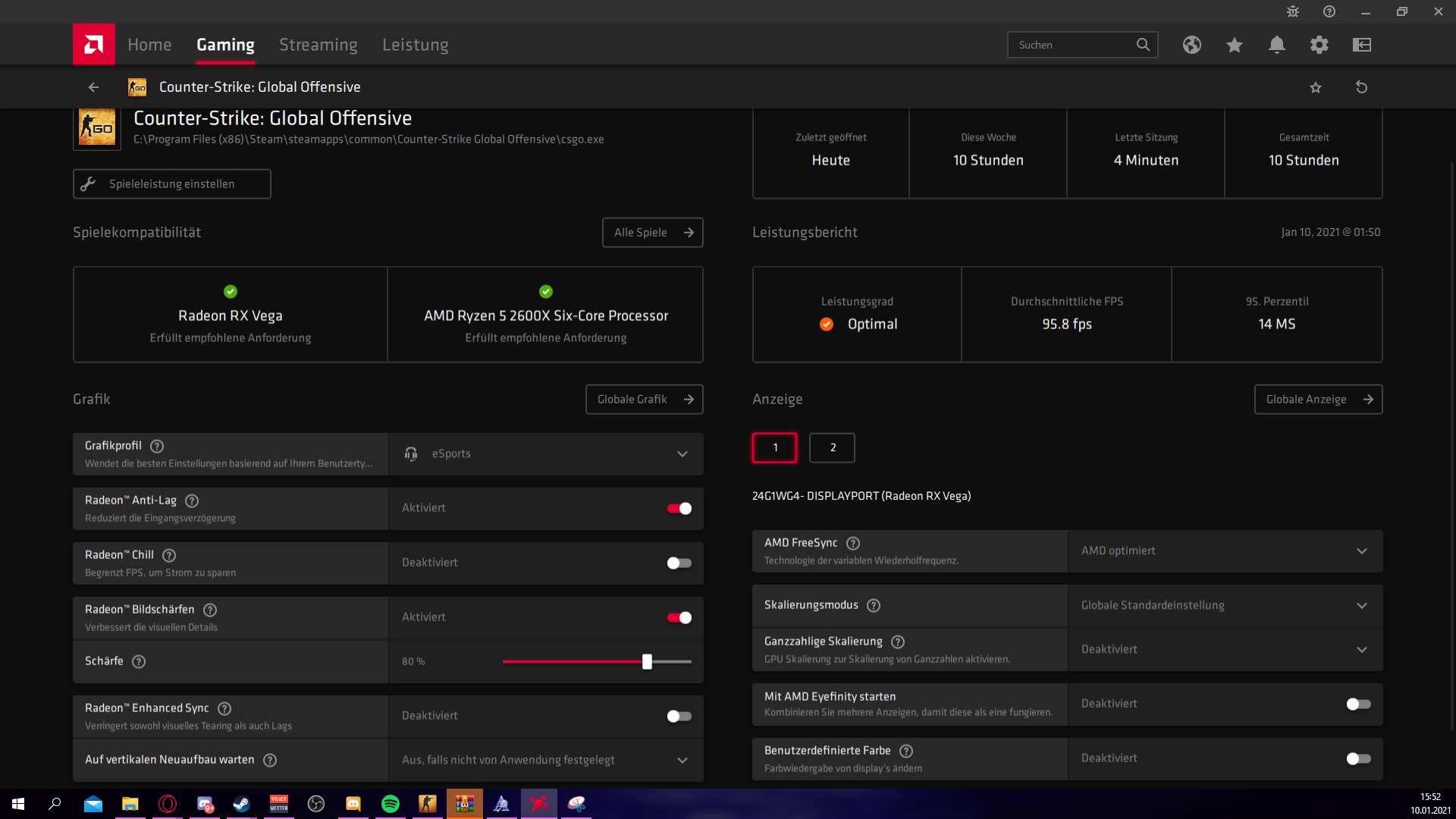Viewport: 1456px width, 819px height.
Task: Open the notifications bell
Action: [1276, 45]
